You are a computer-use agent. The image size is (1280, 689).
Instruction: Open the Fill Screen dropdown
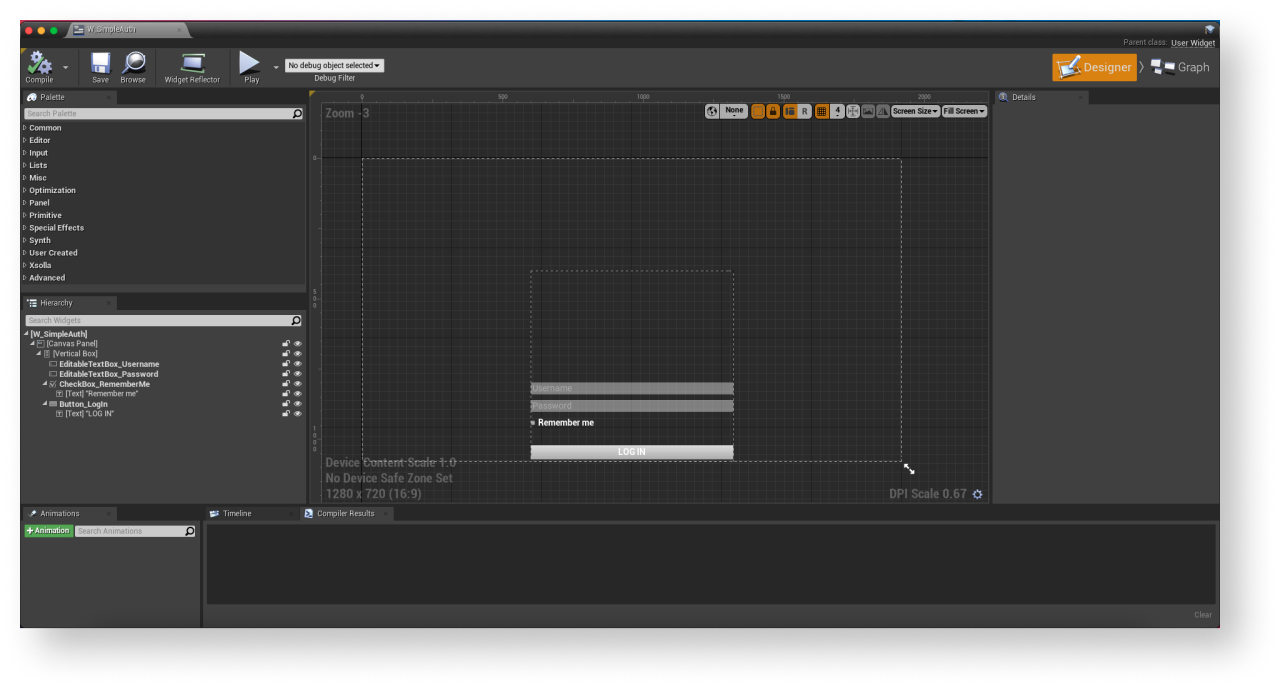(x=964, y=111)
